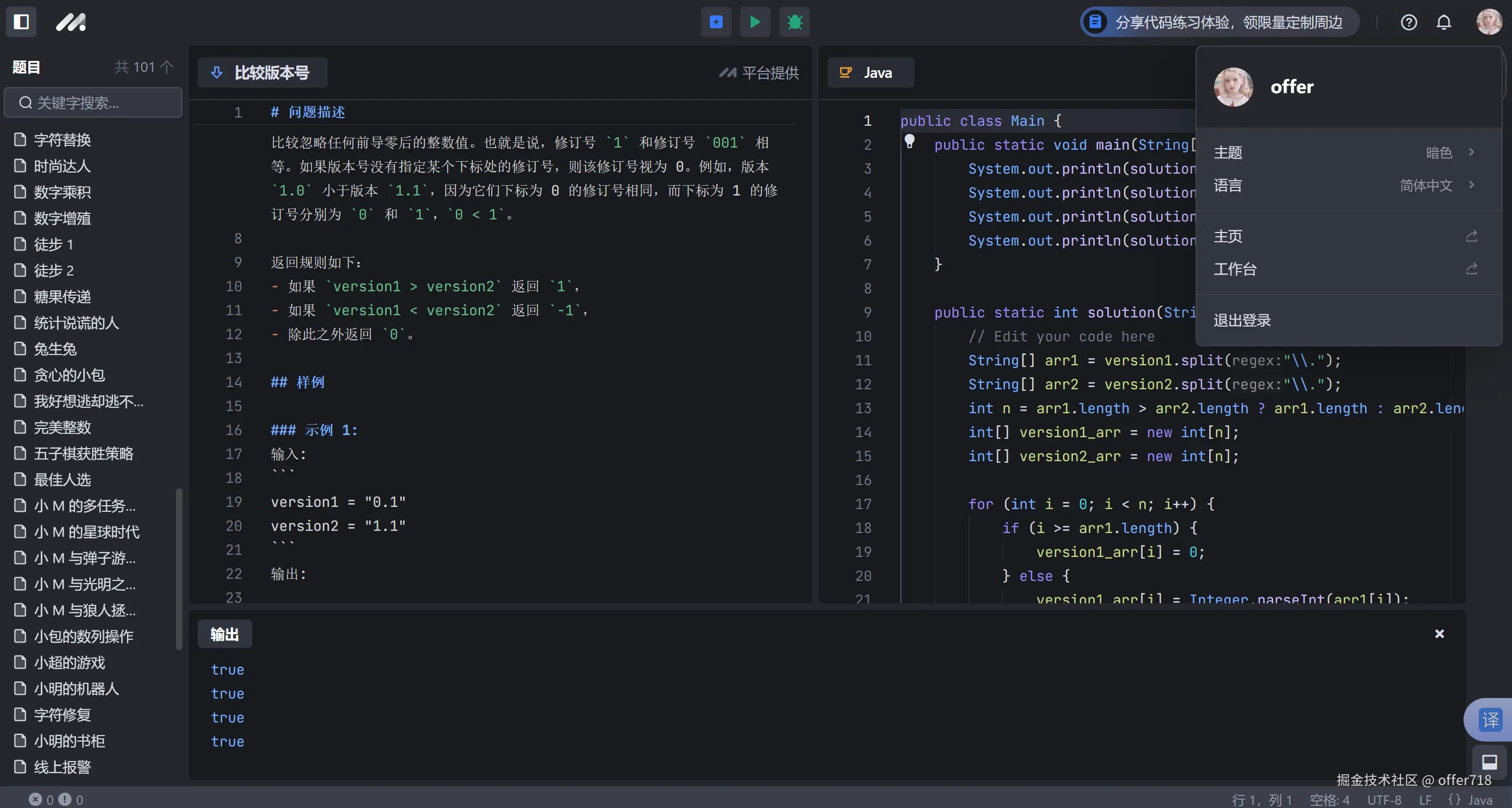The width and height of the screenshot is (1512, 808).
Task: Open help via question mark icon
Action: click(x=1408, y=22)
